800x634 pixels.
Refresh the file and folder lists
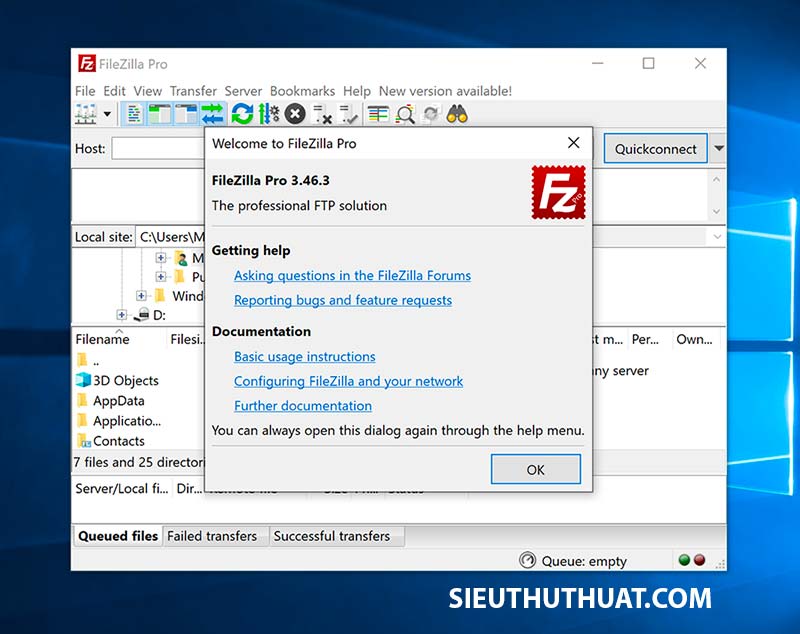pyautogui.click(x=242, y=114)
